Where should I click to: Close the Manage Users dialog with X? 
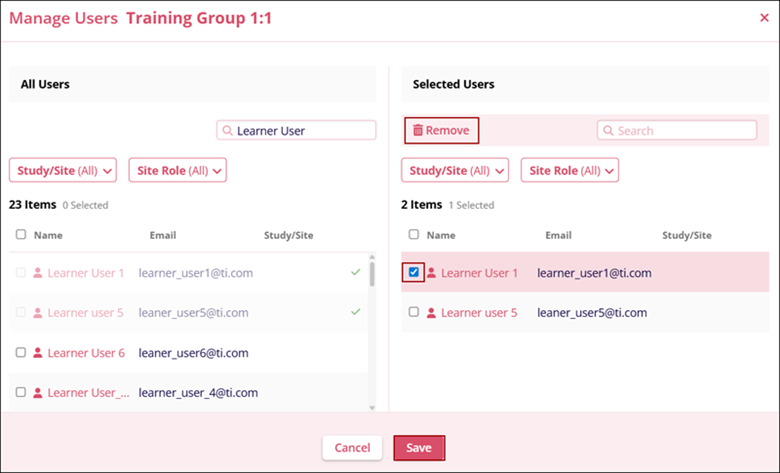click(x=765, y=18)
